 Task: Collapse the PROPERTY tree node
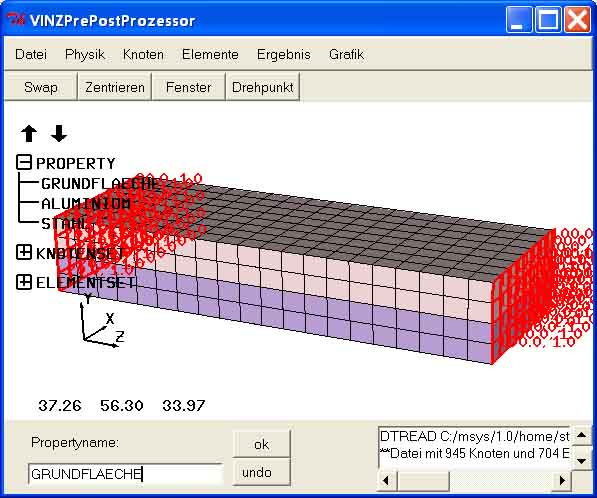pyautogui.click(x=24, y=162)
